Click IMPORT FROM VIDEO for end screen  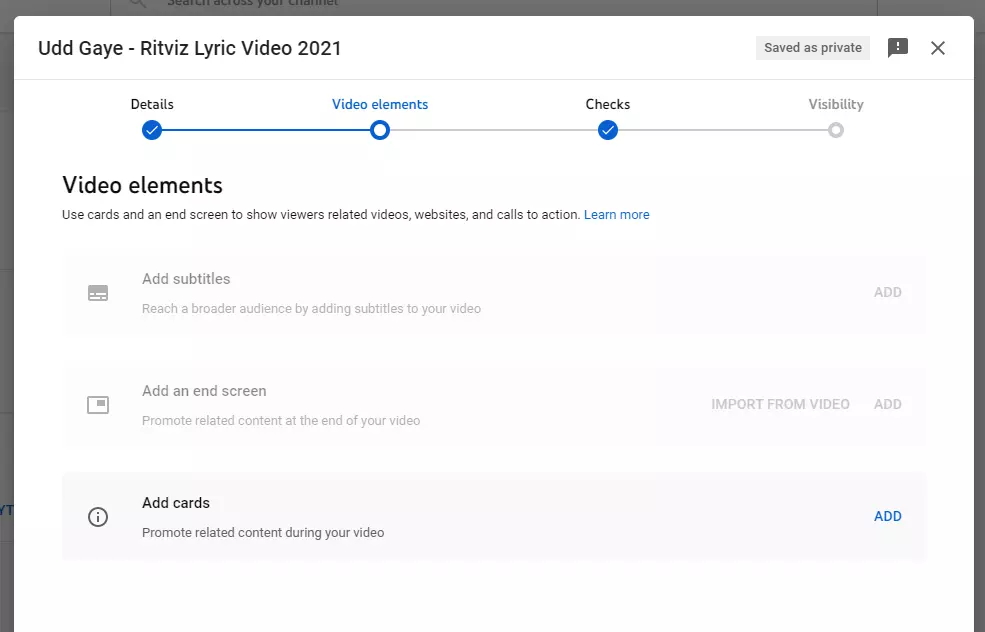[x=780, y=404]
